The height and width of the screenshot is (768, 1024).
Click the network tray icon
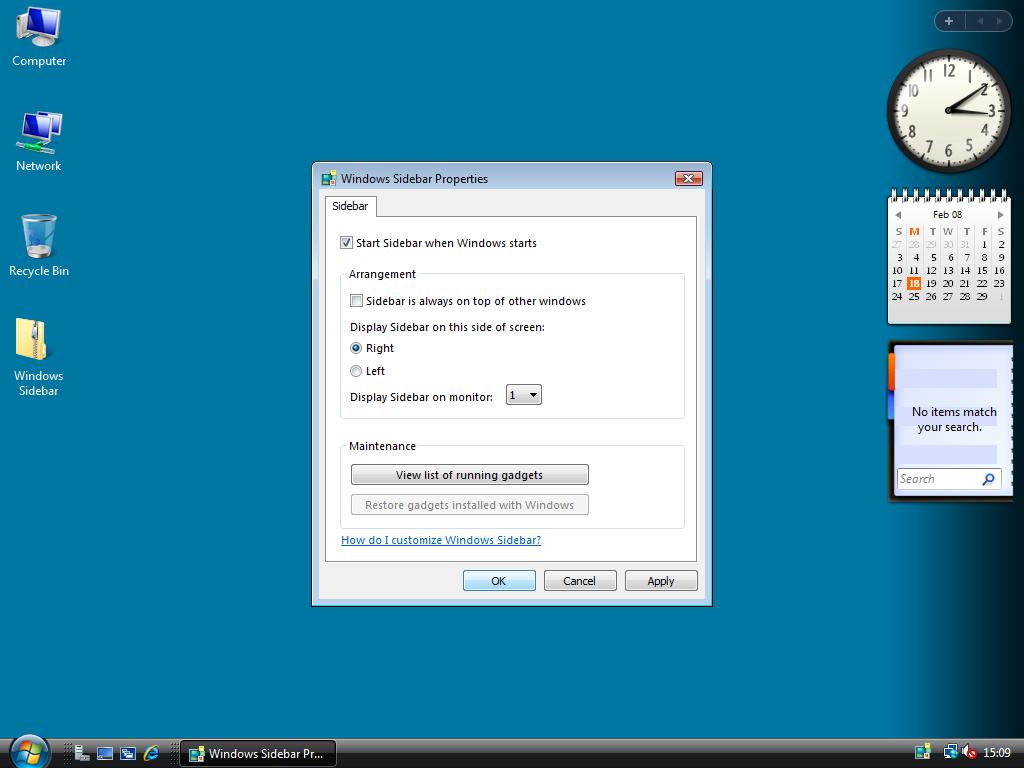pos(950,752)
